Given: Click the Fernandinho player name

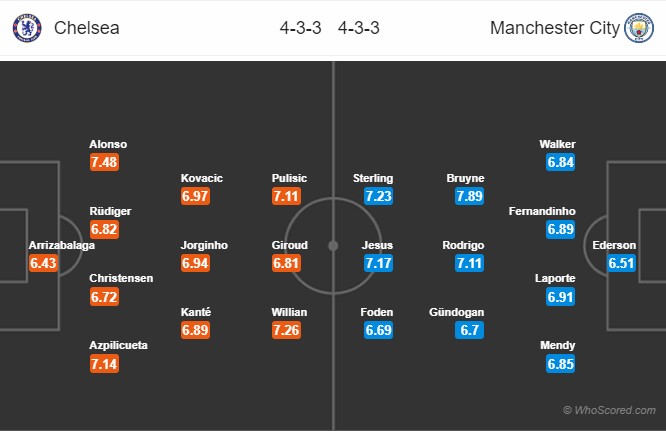Looking at the screenshot, I should (x=542, y=211).
